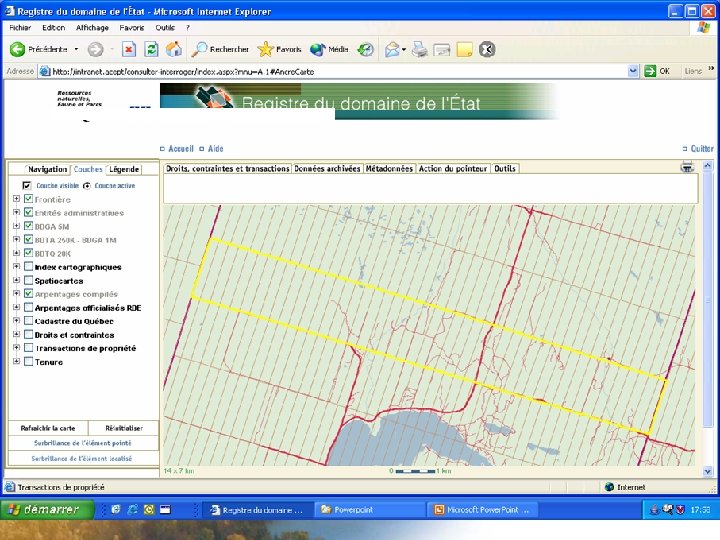720x540 pixels.
Task: Open the Affichage menu in browser
Action: coord(92,28)
